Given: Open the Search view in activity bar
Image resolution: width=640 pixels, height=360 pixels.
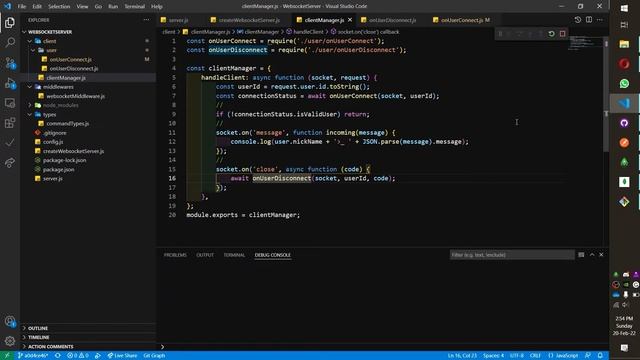Looking at the screenshot, I should pos(10,42).
